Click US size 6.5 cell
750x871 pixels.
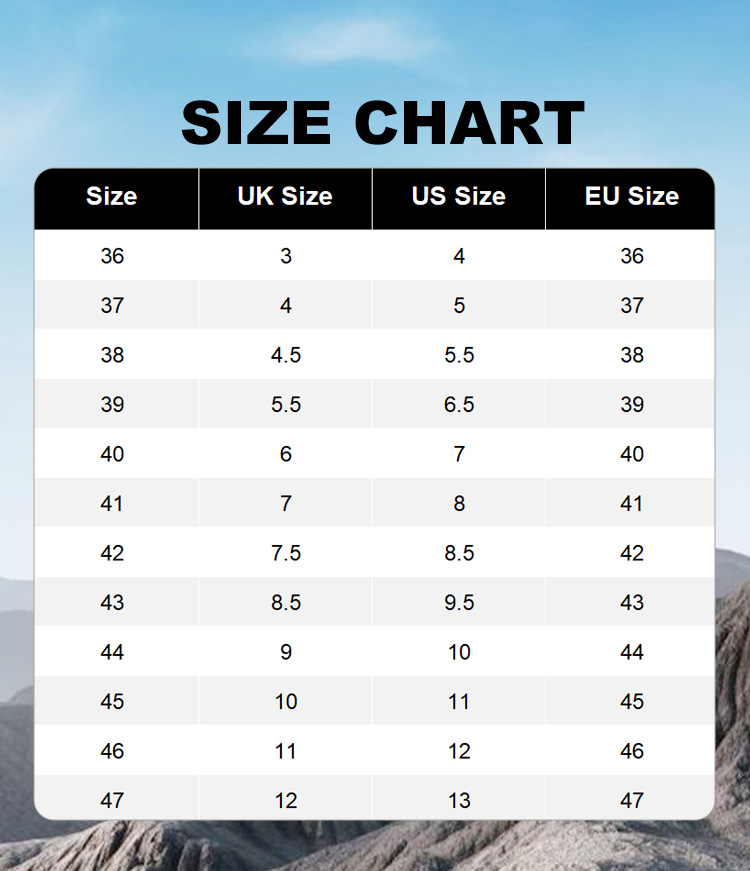[x=459, y=405]
